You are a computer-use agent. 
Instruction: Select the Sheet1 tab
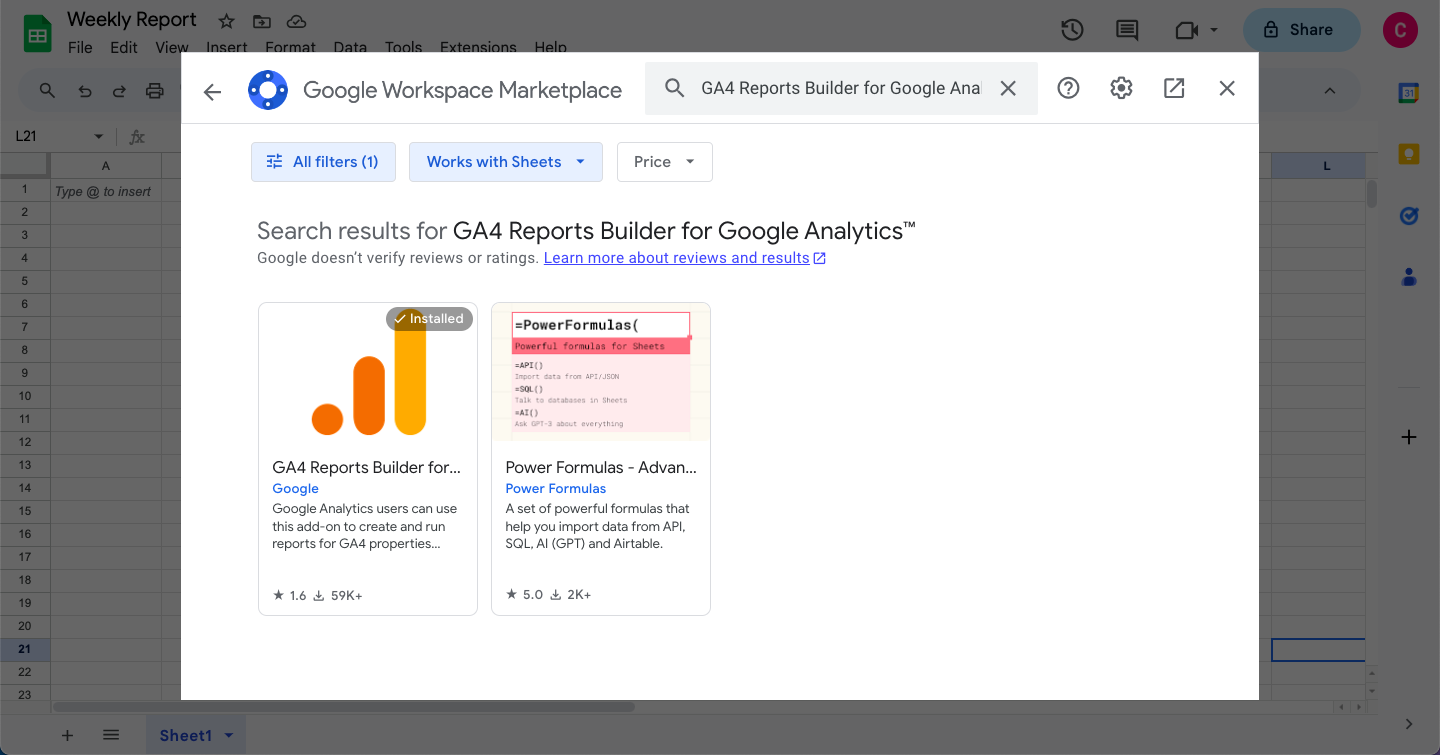click(196, 735)
